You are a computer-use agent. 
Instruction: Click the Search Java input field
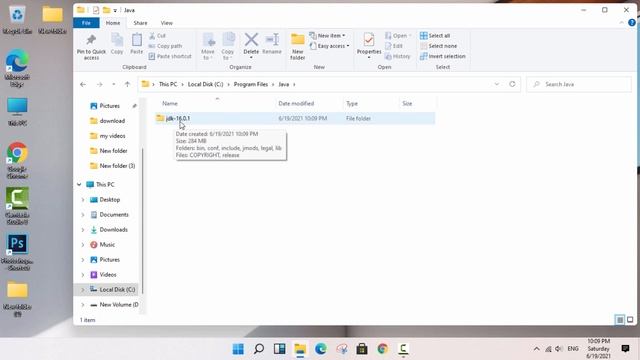(579, 84)
